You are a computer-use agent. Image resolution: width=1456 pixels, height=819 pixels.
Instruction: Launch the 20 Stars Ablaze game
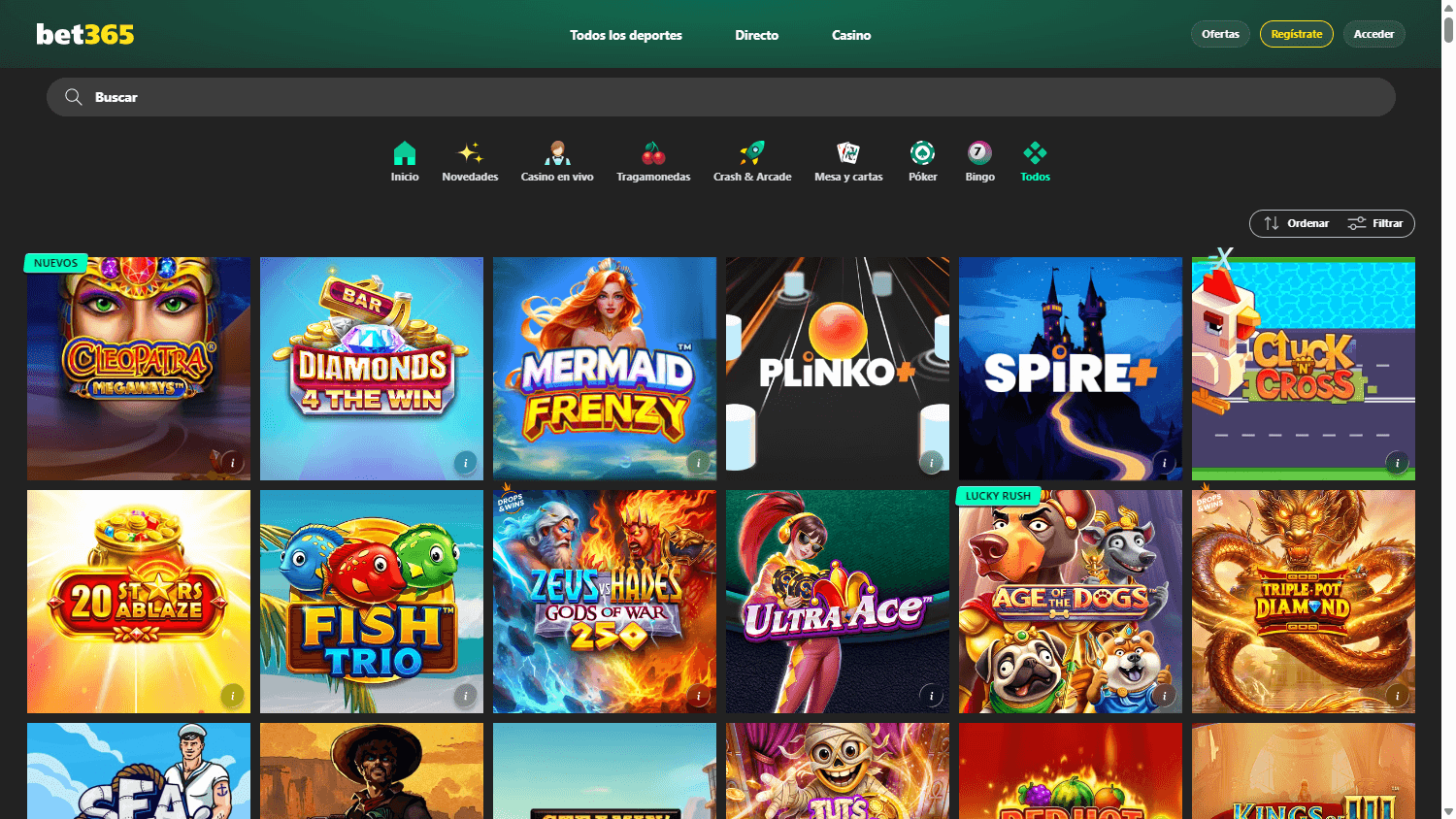[139, 602]
